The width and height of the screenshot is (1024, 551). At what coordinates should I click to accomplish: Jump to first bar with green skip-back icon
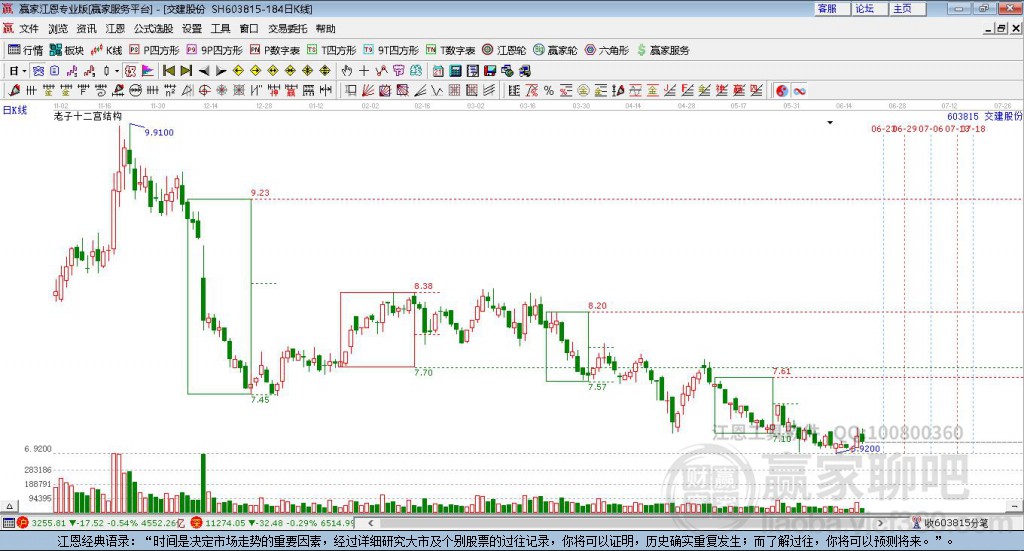168,71
